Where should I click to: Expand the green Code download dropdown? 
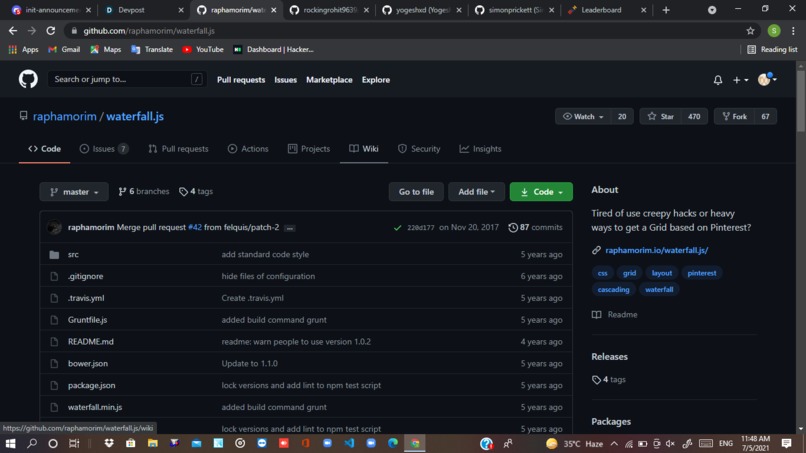(541, 192)
